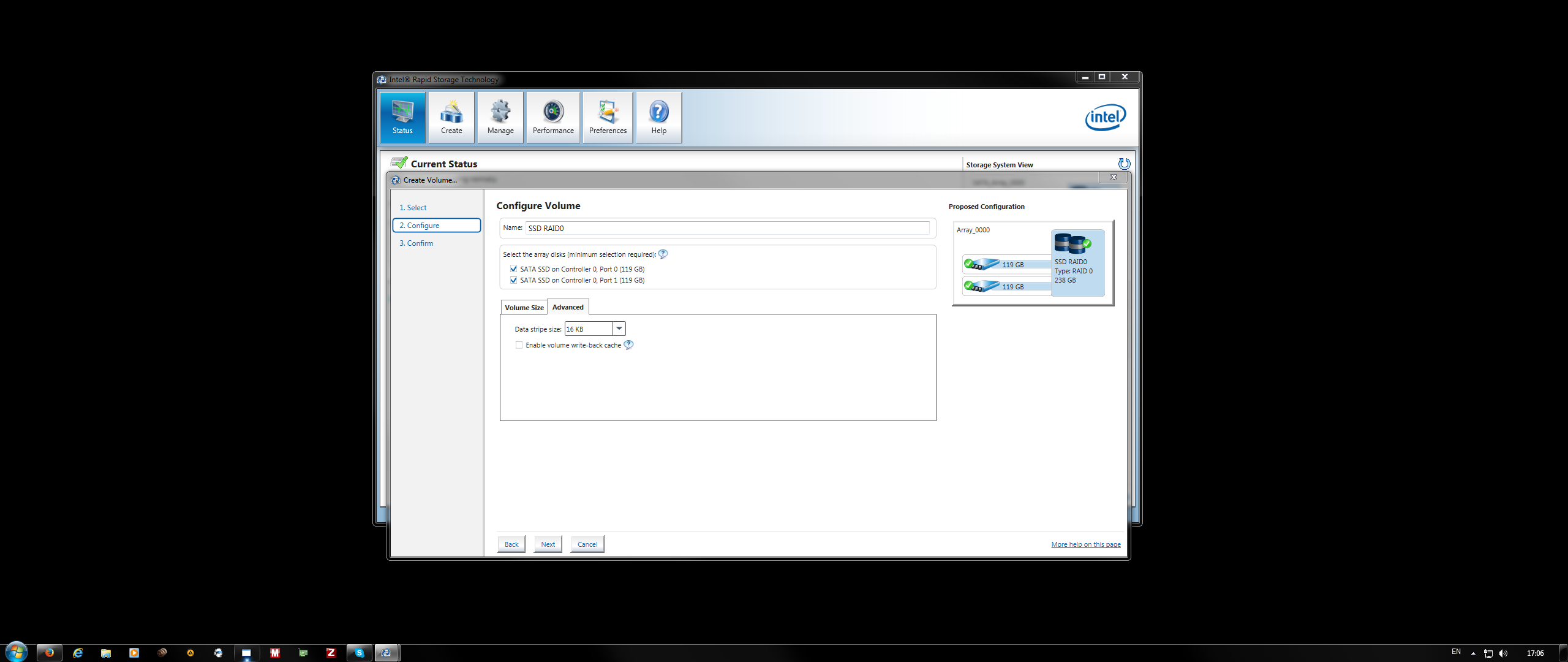Click the red Z FileZilla taskbar icon

[331, 653]
